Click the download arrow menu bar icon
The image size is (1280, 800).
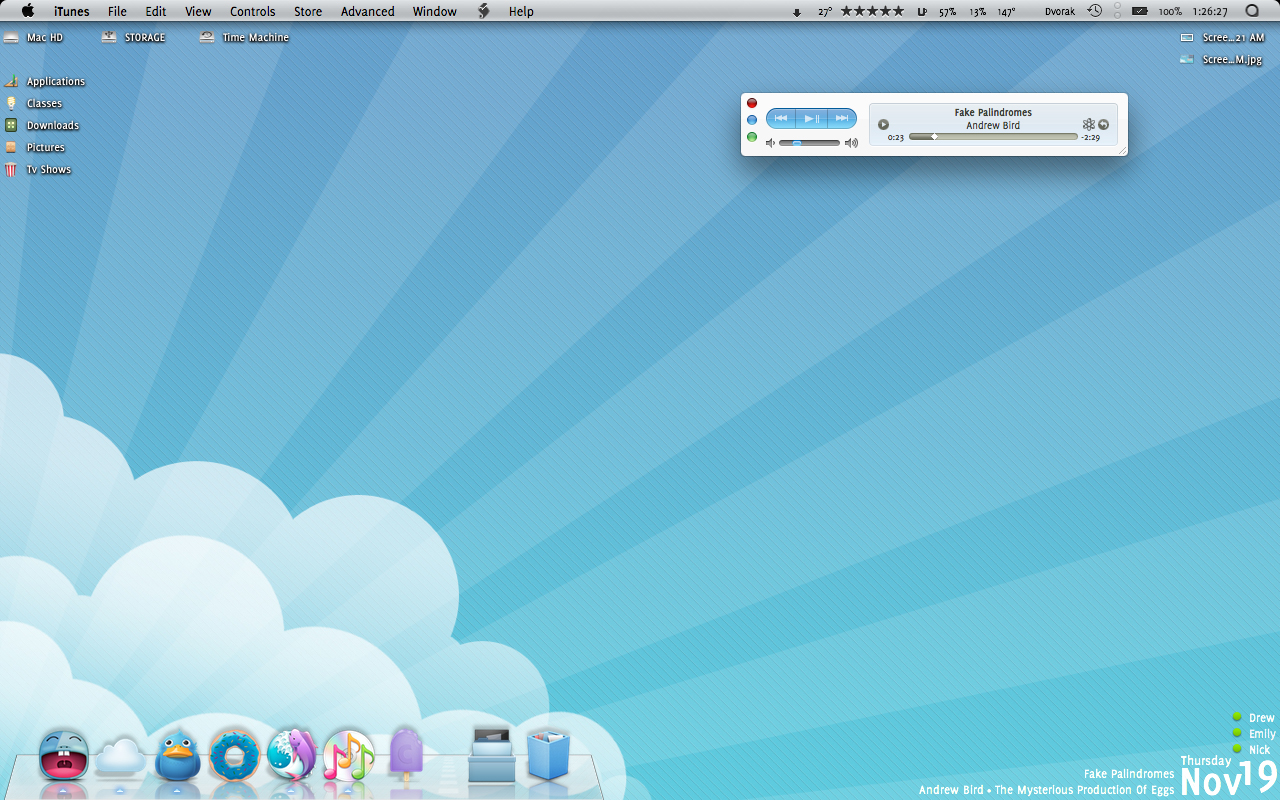pos(797,12)
